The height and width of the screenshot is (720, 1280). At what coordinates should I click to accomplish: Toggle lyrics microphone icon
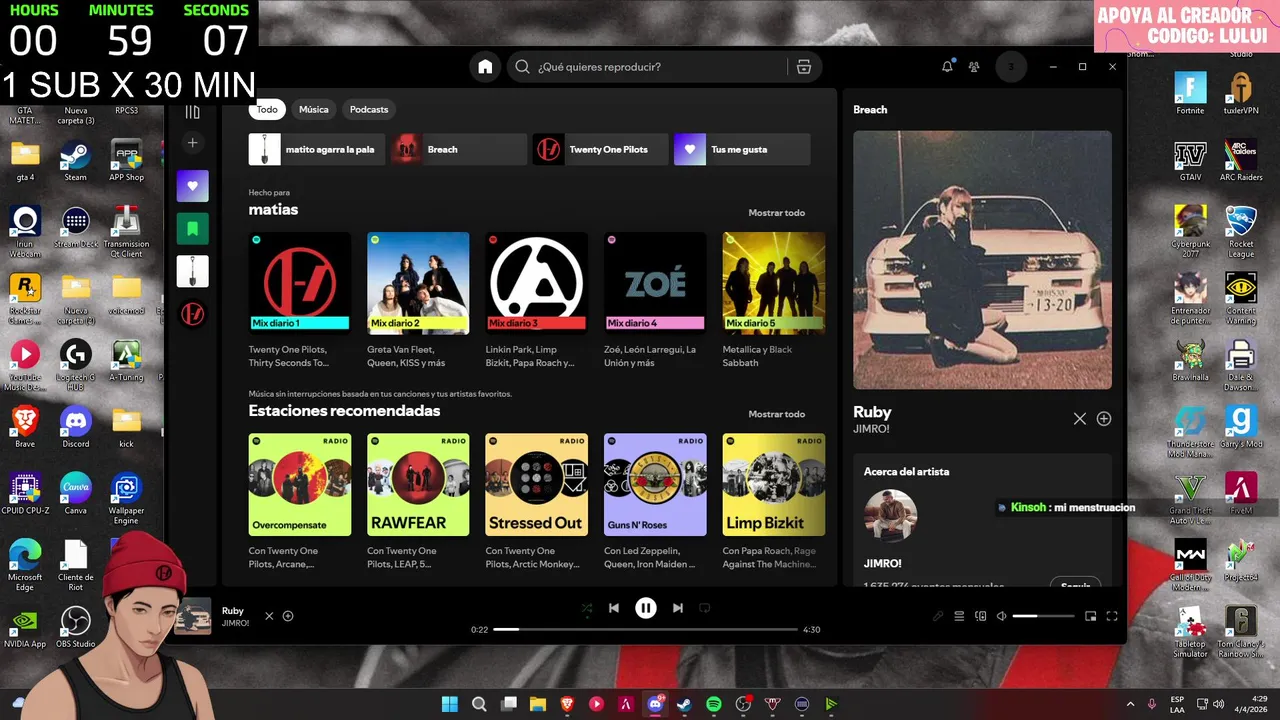(938, 616)
